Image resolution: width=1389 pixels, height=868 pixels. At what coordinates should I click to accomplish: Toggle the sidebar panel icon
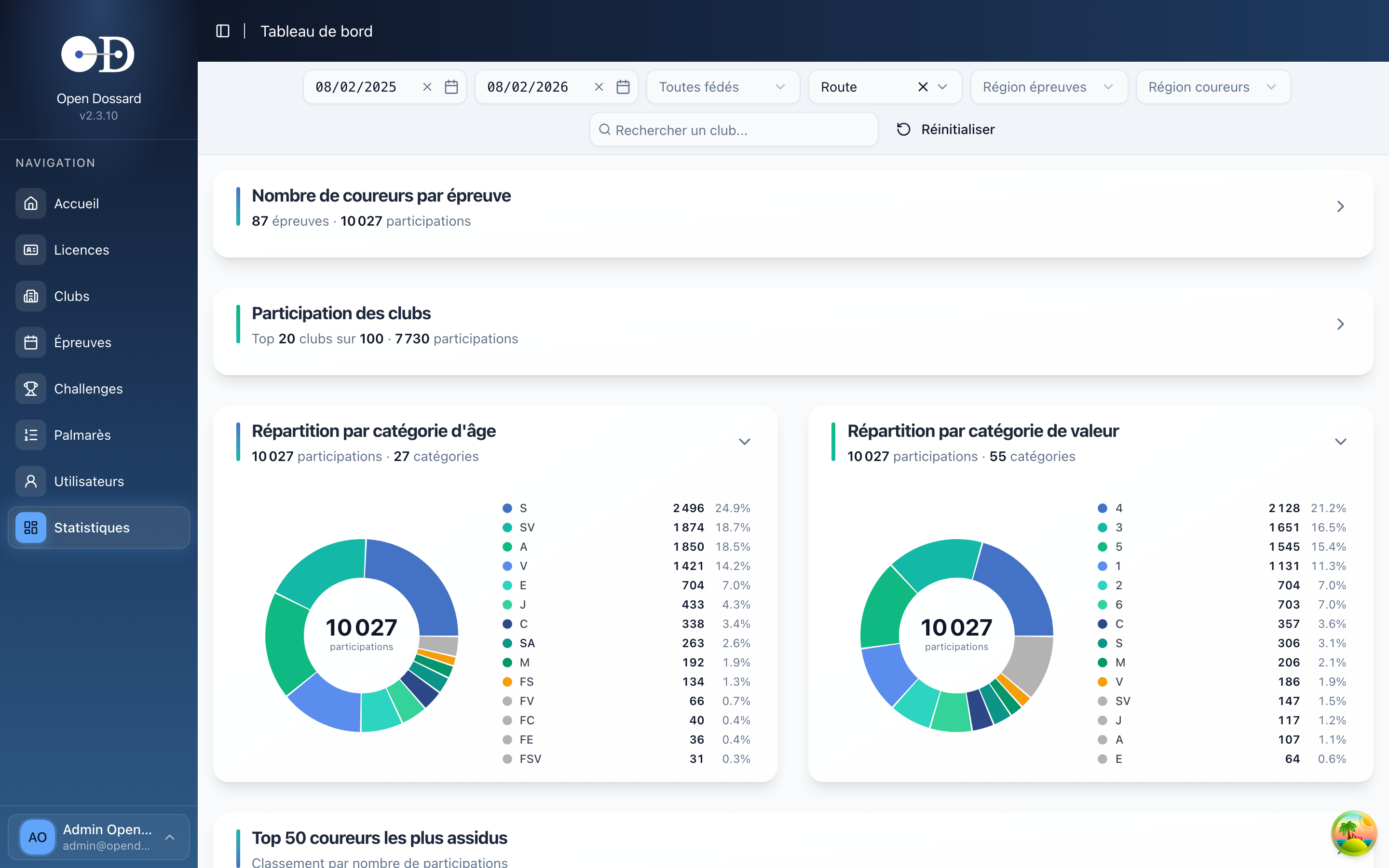click(223, 31)
